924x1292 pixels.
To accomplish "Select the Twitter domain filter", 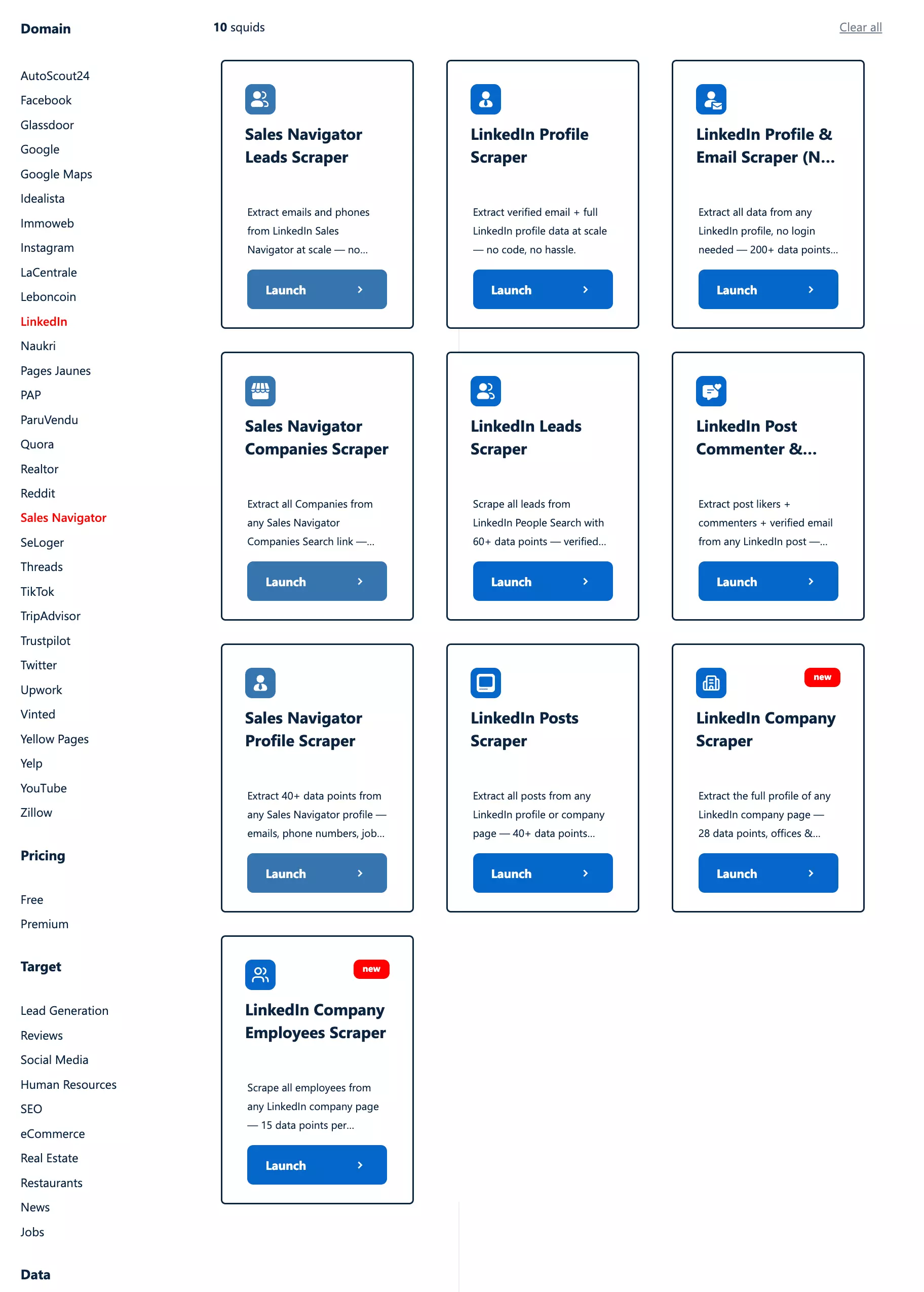I will pyautogui.click(x=38, y=665).
